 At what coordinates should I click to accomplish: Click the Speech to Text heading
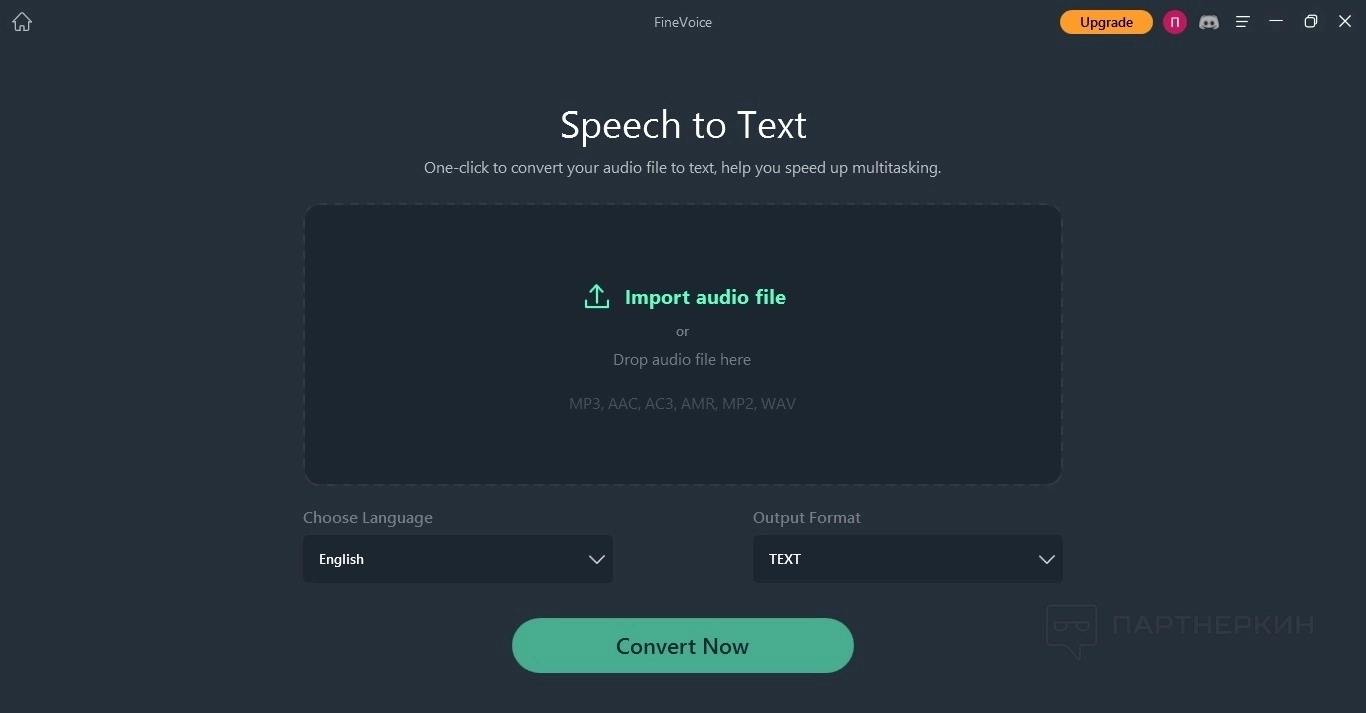click(x=683, y=125)
